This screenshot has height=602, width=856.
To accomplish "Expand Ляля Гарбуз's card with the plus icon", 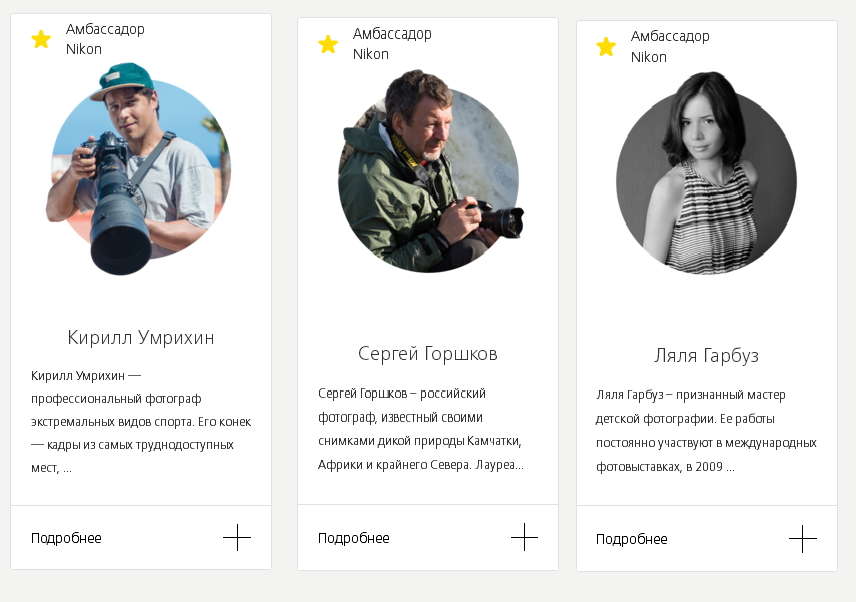I will coord(802,539).
